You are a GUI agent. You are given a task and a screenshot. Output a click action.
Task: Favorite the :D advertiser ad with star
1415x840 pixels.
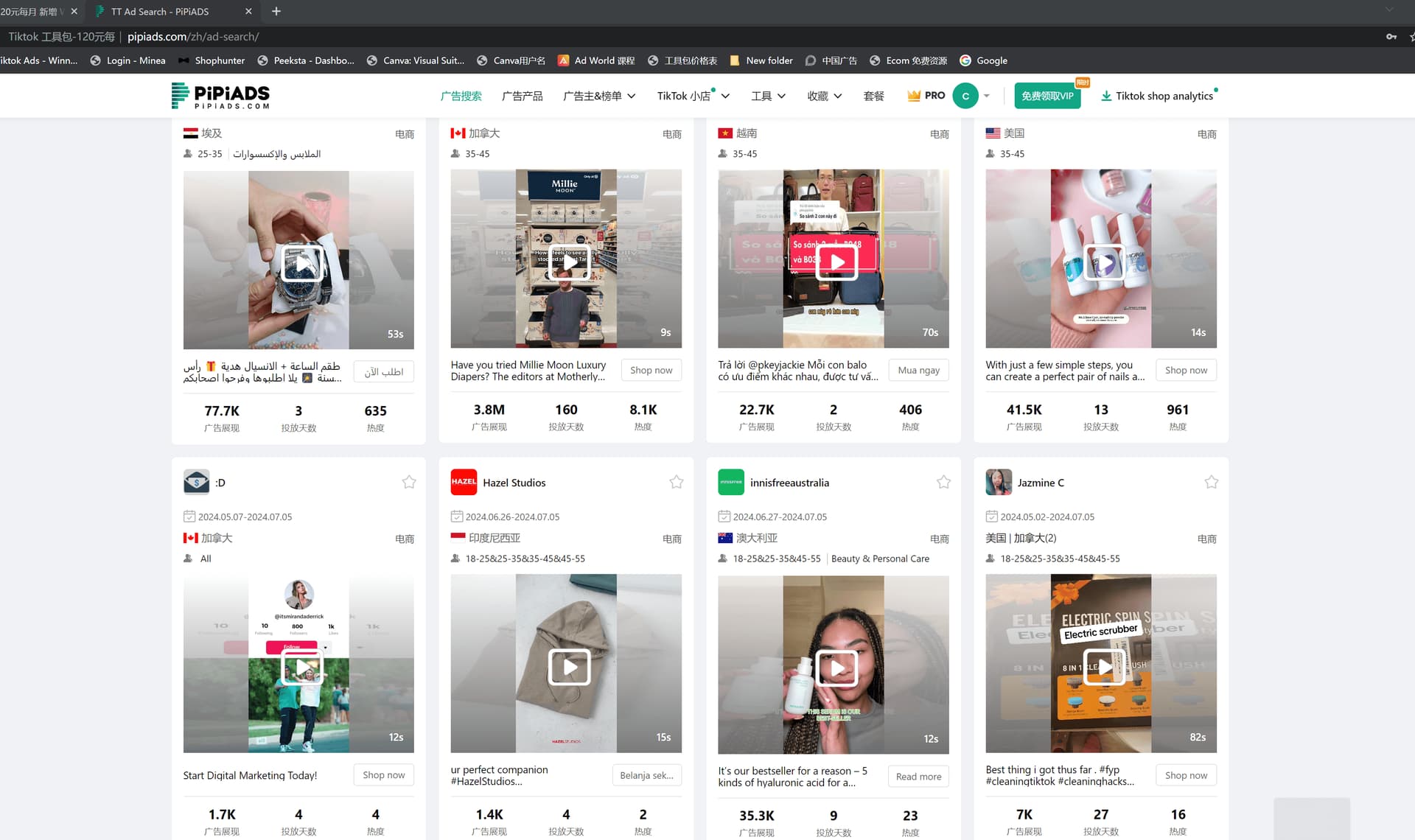[409, 482]
